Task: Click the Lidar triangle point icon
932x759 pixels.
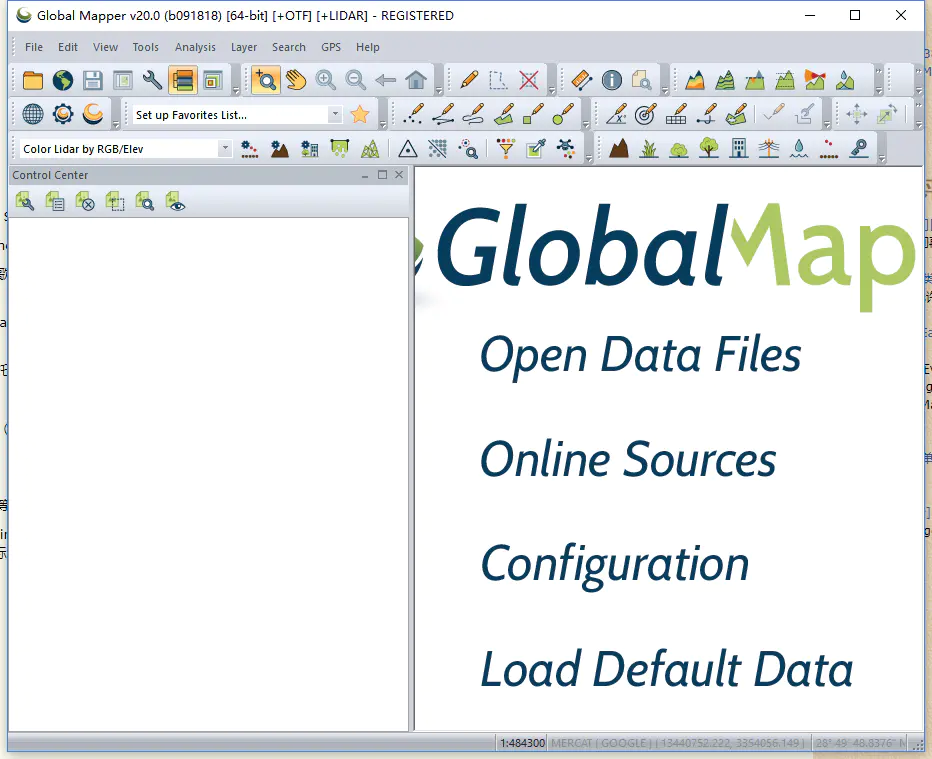Action: (408, 148)
